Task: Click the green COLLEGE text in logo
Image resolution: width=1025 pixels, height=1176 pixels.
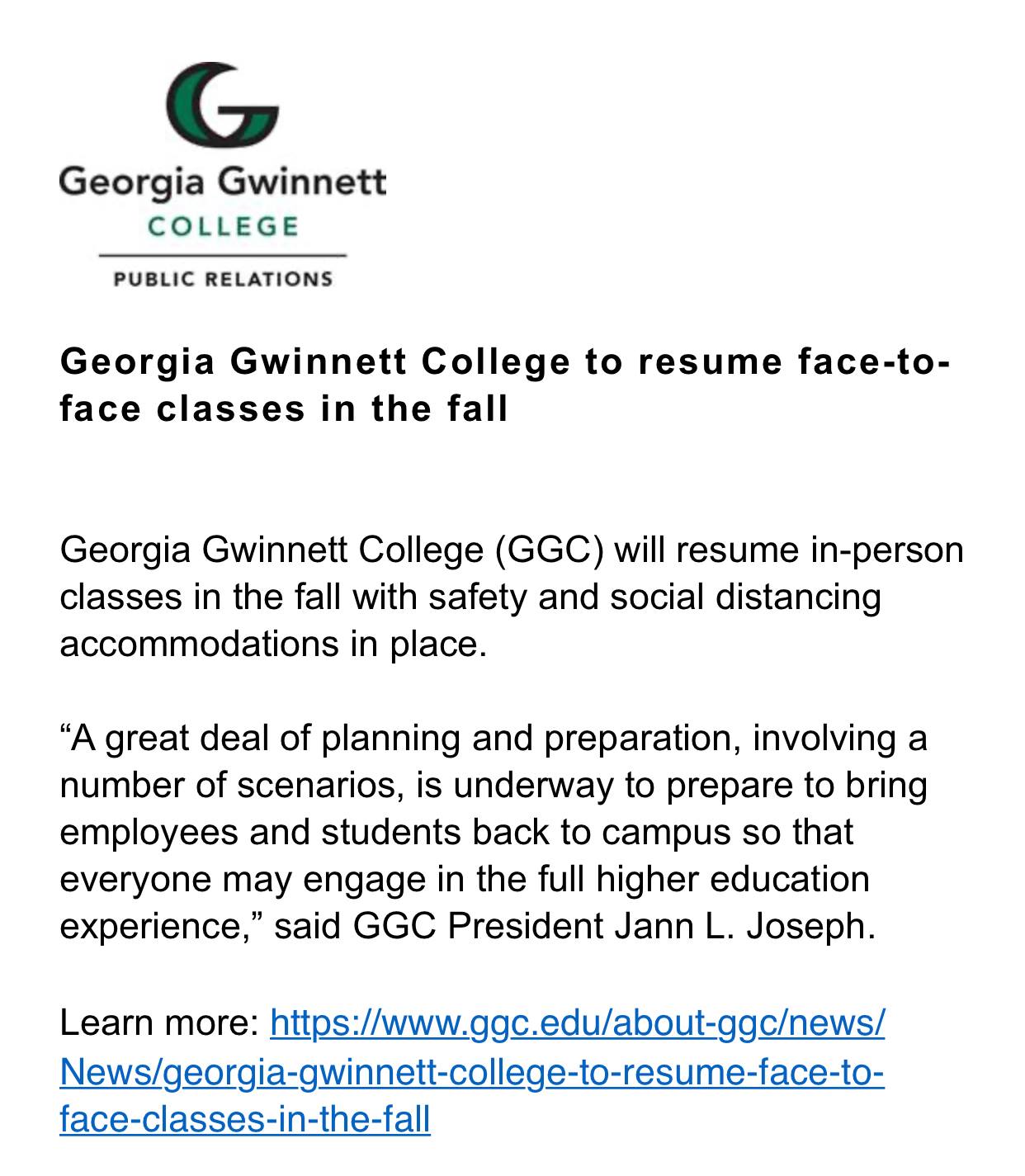Action: point(223,226)
